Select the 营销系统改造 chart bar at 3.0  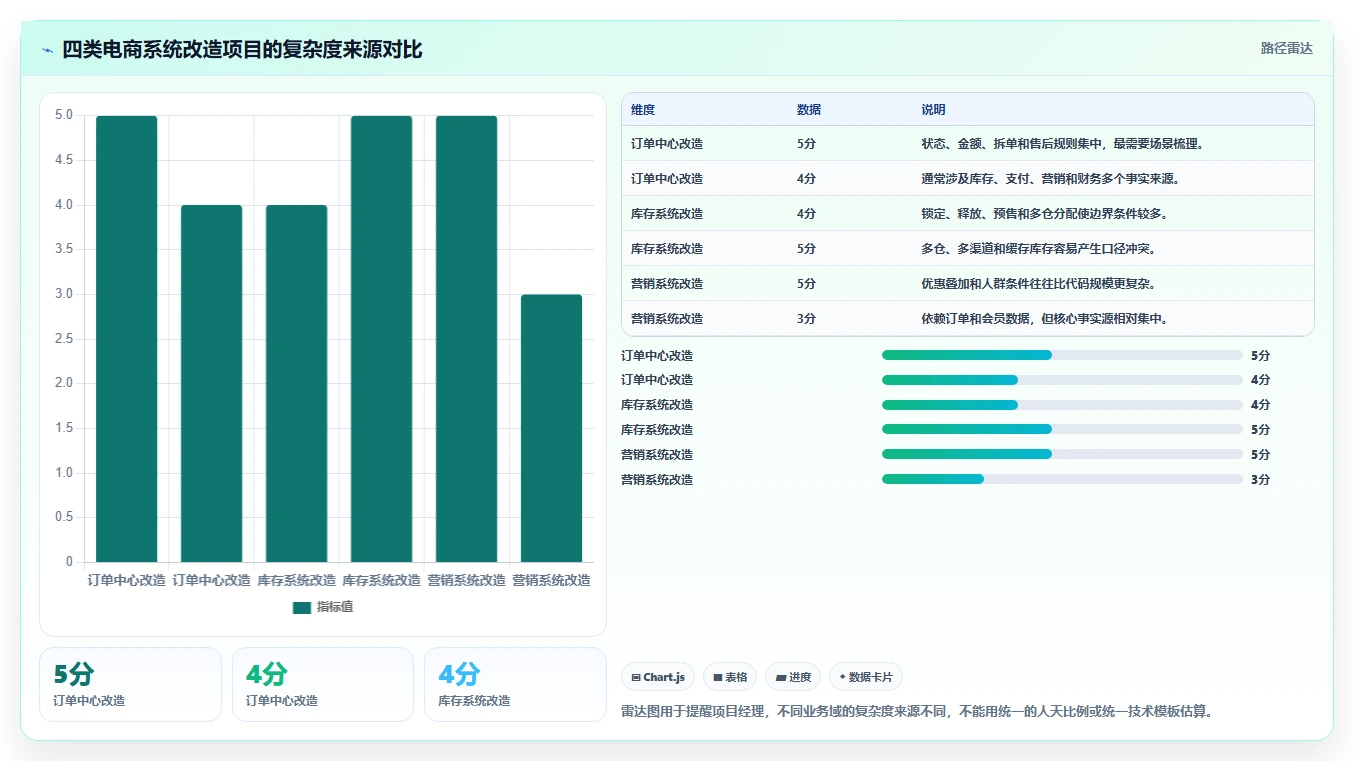click(551, 428)
